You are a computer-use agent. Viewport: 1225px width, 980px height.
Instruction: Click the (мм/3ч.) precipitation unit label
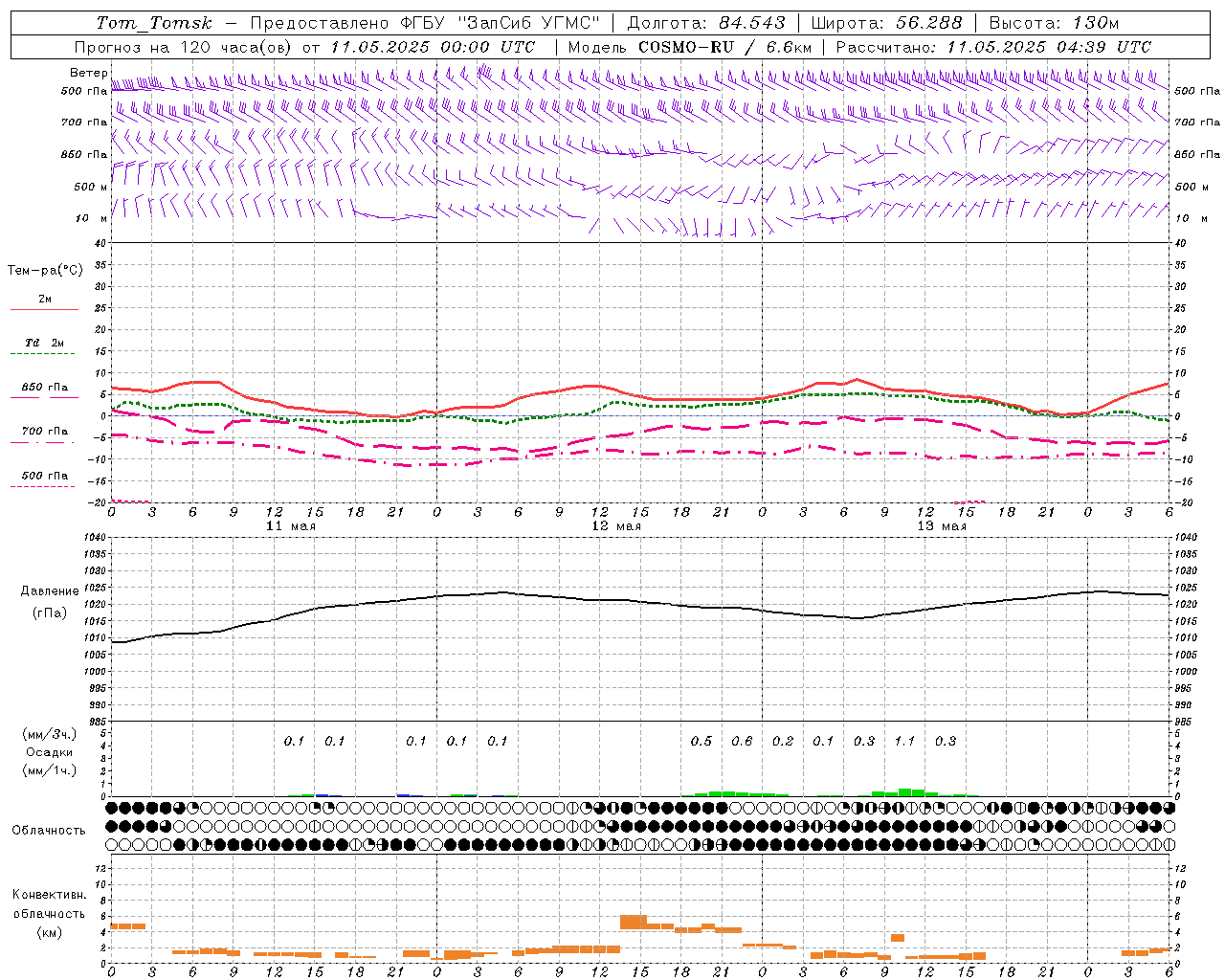click(x=49, y=734)
